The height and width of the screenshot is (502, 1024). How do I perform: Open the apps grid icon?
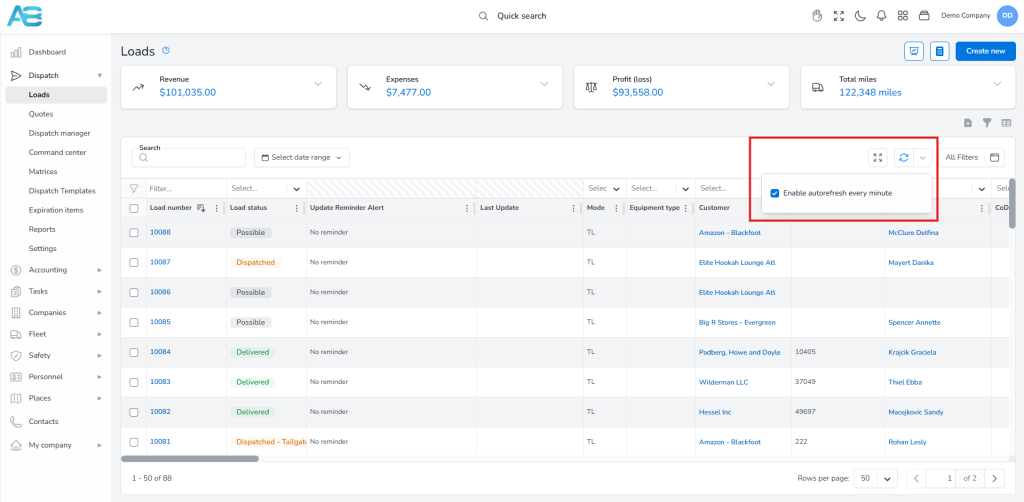[x=903, y=16]
